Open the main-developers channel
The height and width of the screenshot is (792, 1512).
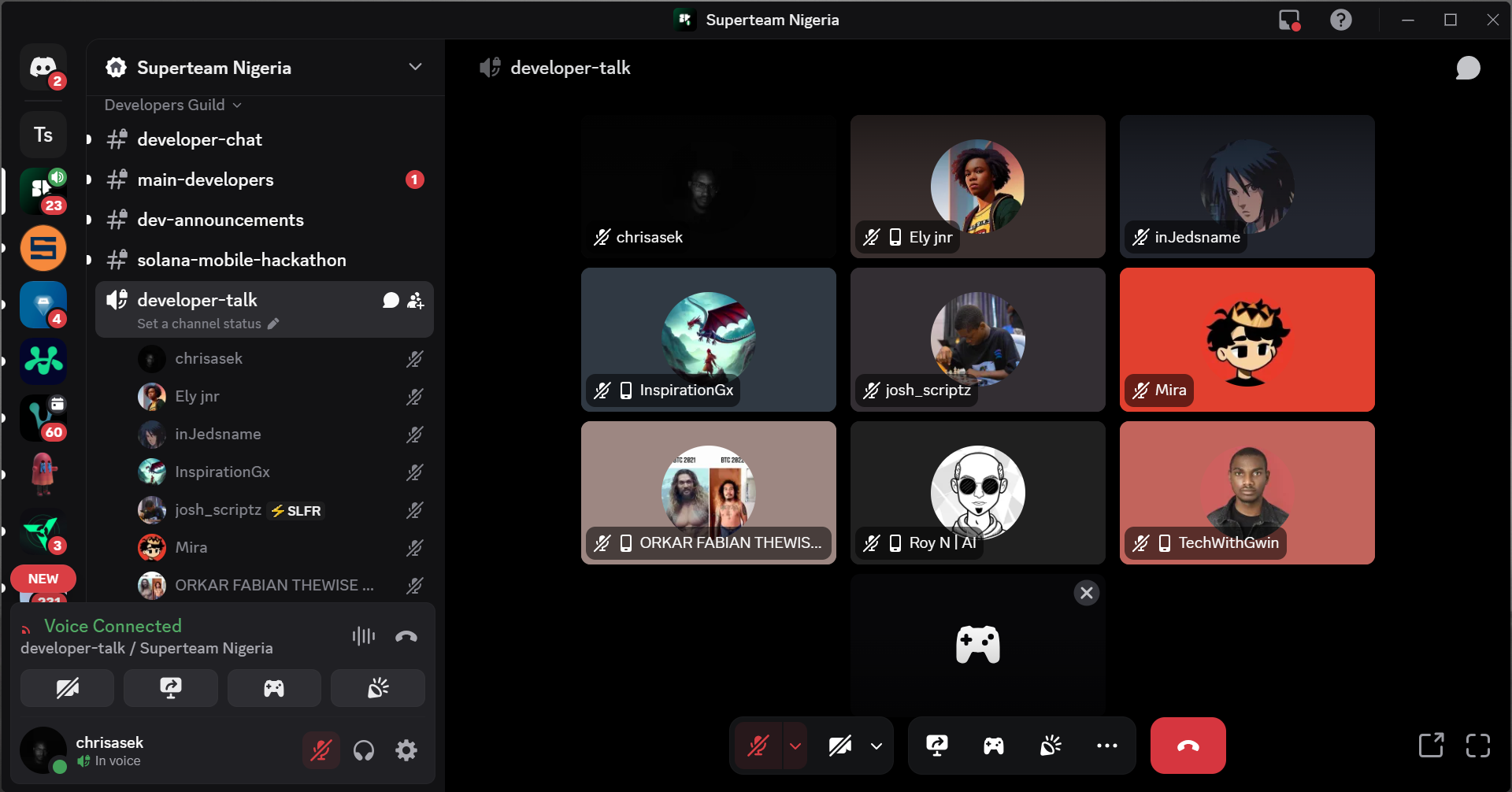point(205,179)
